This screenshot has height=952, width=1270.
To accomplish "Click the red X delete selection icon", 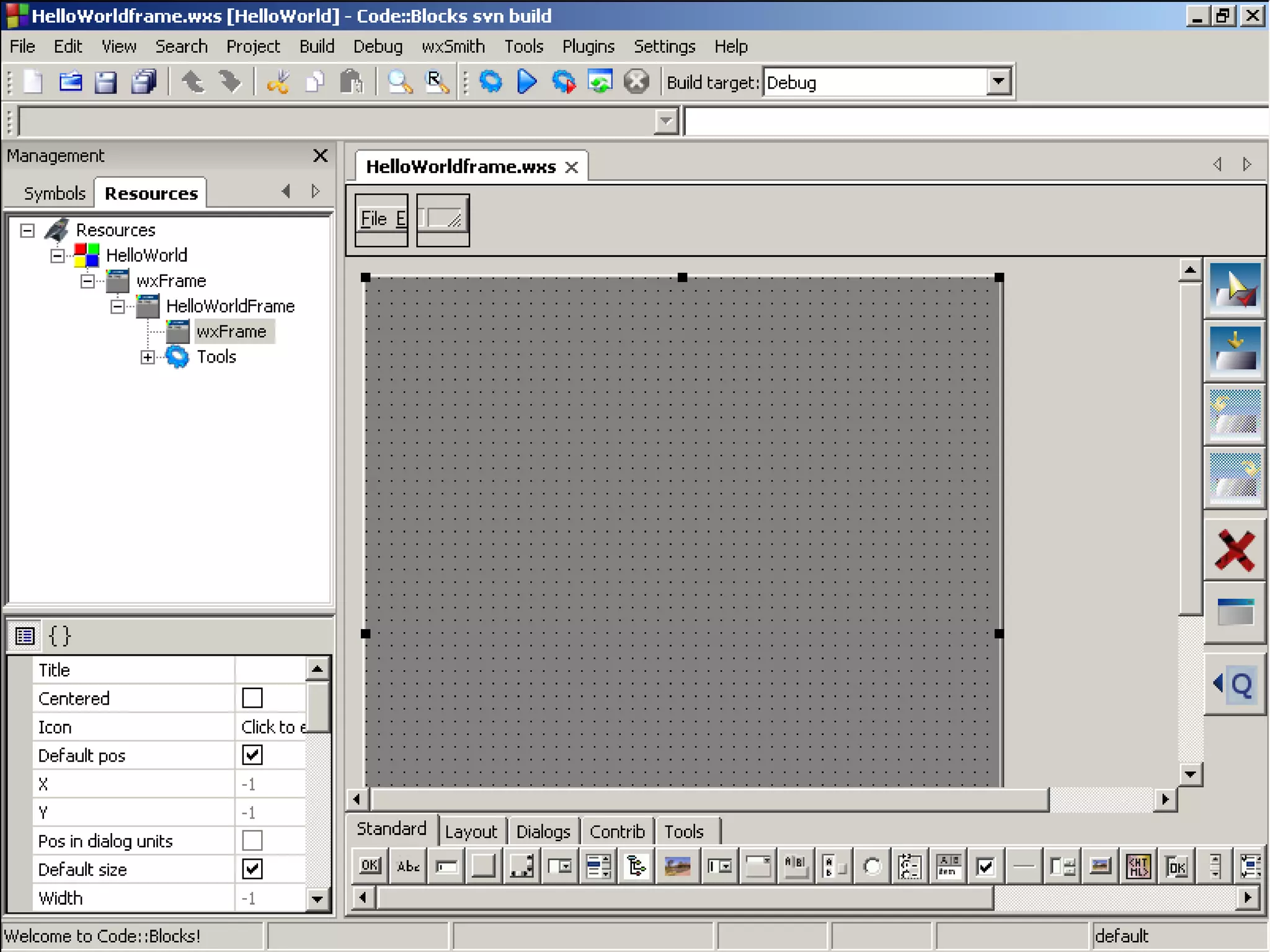I will point(1234,550).
